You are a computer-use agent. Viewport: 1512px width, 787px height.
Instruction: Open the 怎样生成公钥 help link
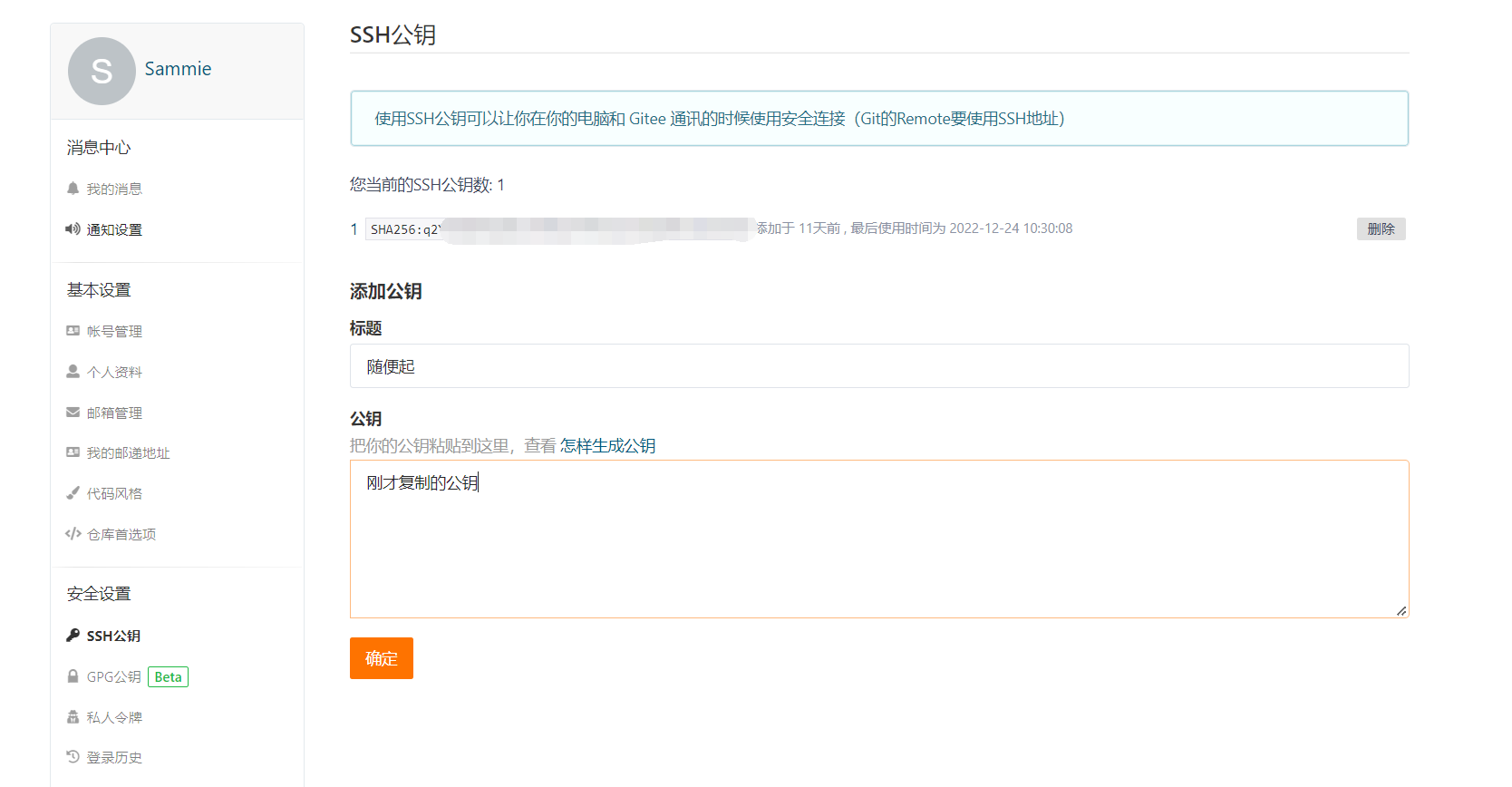click(x=607, y=446)
